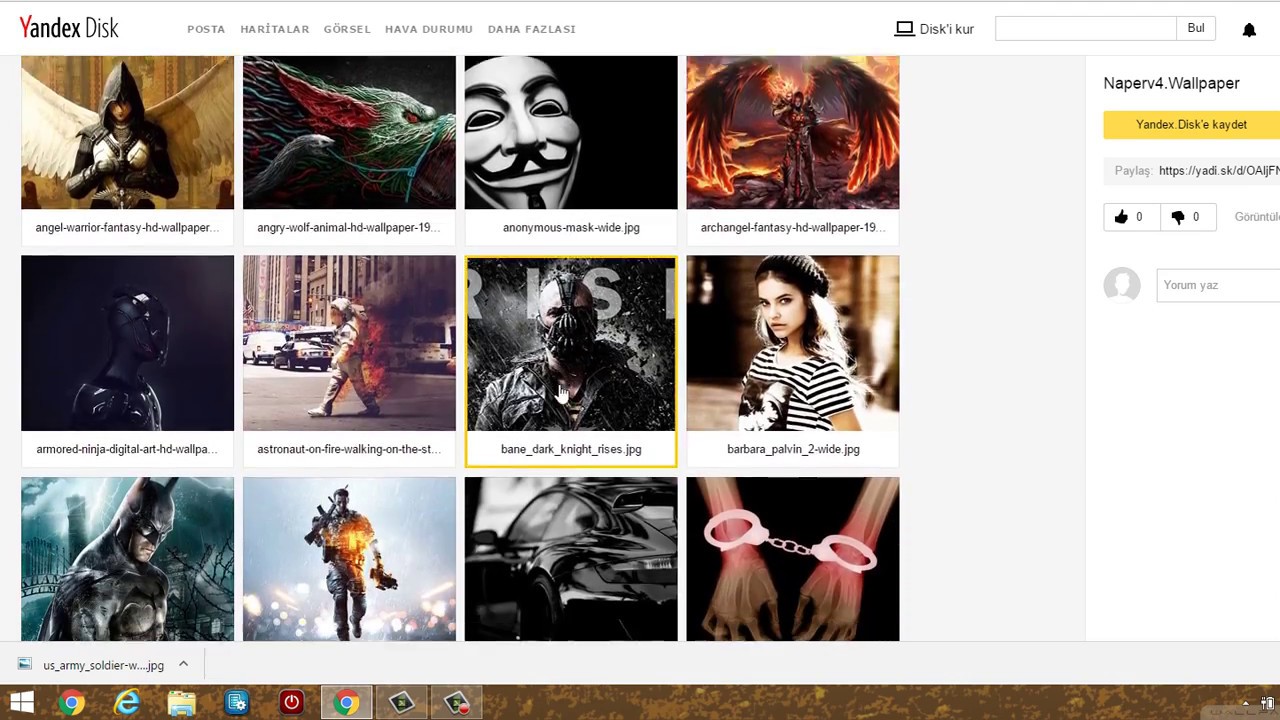The image size is (1280, 720).
Task: Click the thumbs up like icon
Action: 1121,217
